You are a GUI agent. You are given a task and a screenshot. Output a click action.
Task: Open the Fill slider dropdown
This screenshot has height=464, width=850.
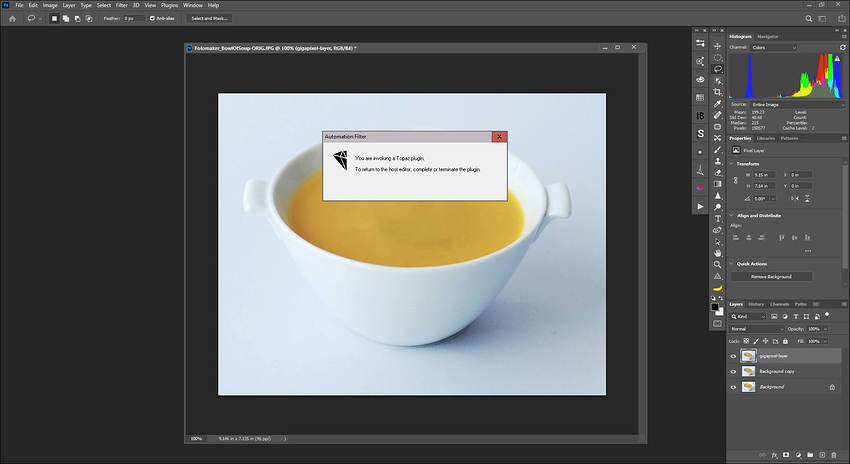pos(826,341)
